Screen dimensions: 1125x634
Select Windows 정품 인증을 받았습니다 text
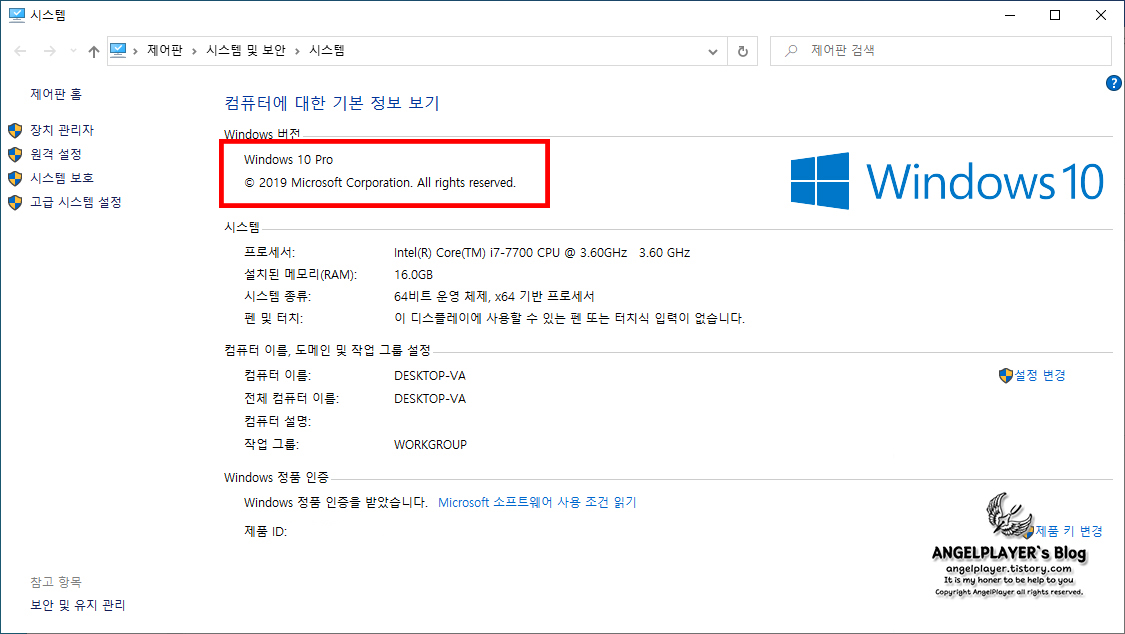(x=336, y=503)
